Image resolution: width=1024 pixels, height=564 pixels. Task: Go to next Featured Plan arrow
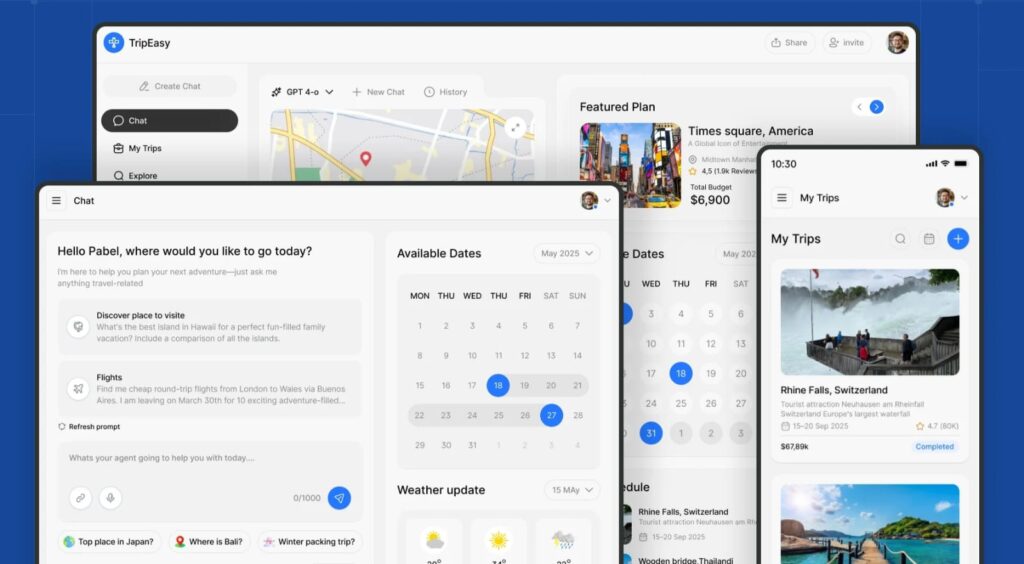tap(876, 107)
